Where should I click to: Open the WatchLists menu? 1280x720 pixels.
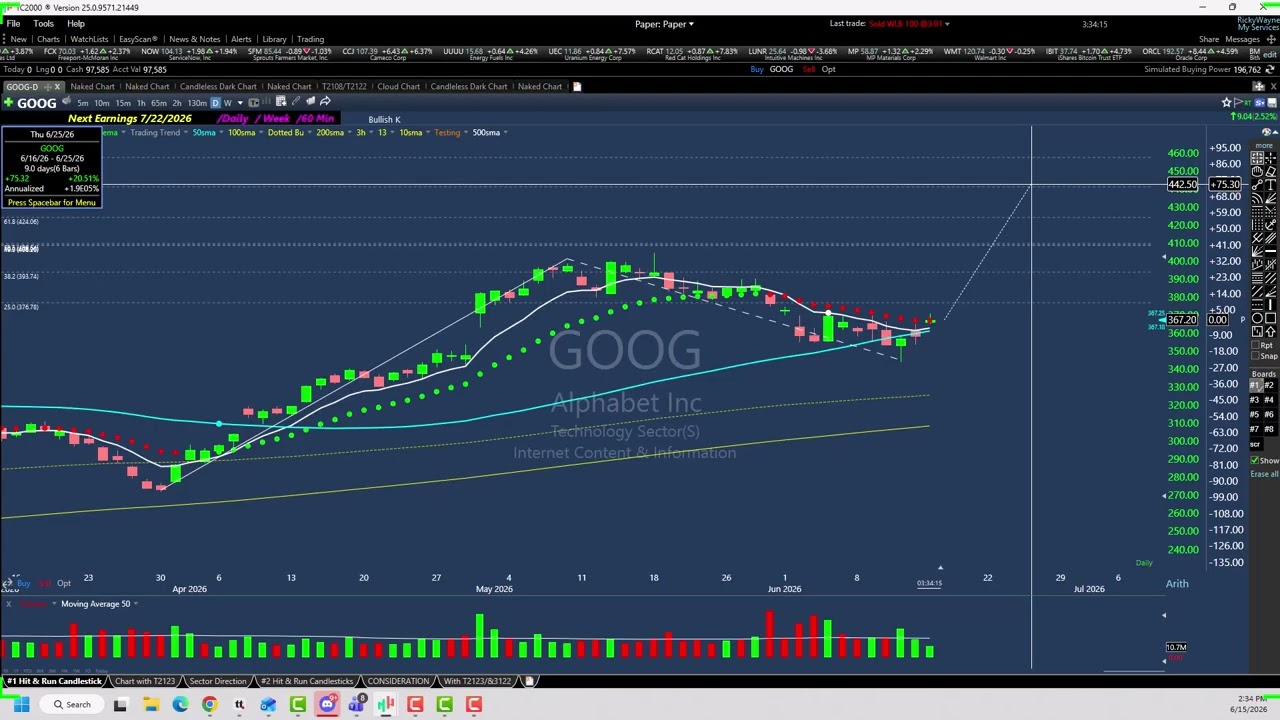89,39
